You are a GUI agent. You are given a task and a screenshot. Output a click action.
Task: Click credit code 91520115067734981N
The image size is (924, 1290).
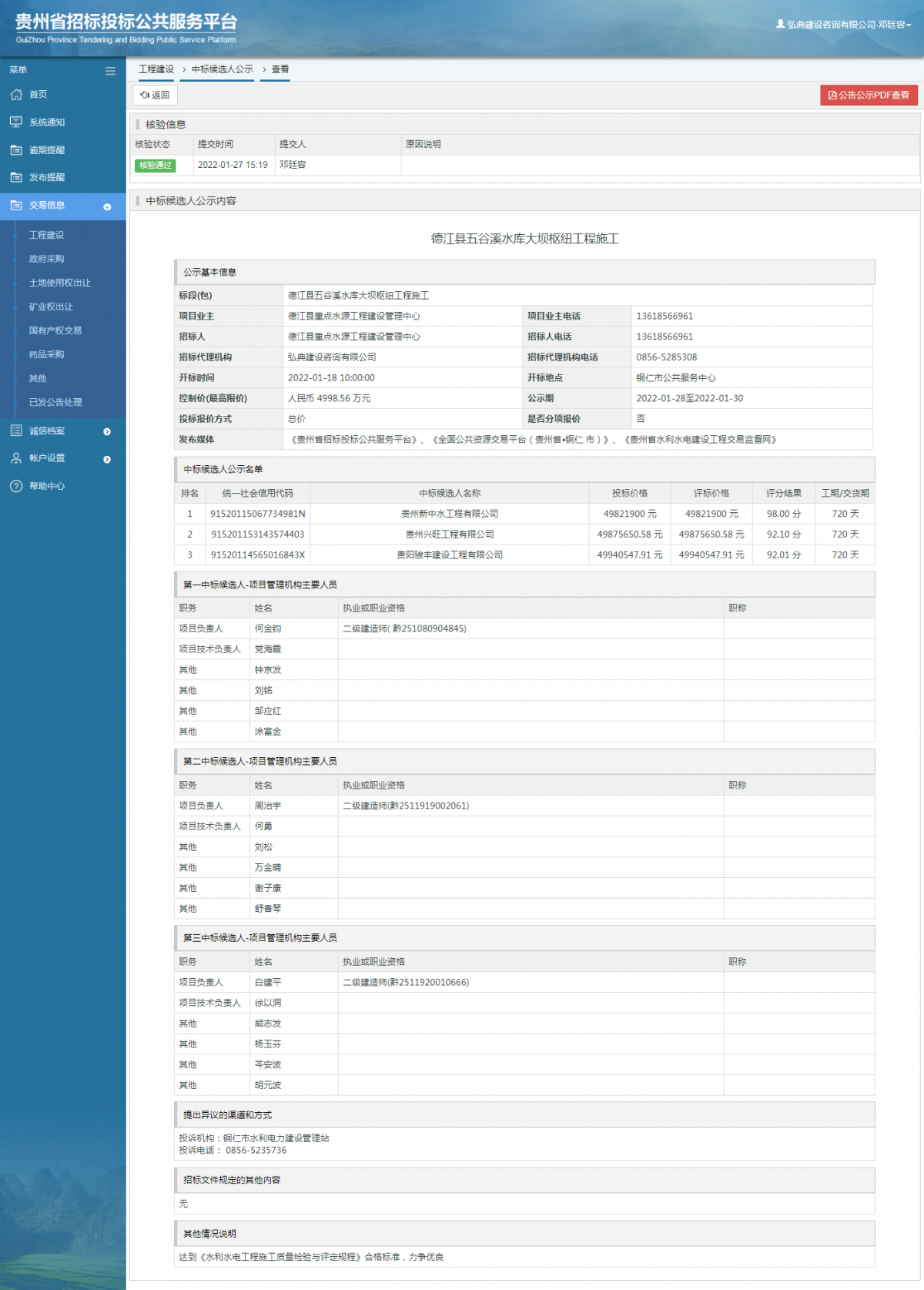pyautogui.click(x=258, y=514)
